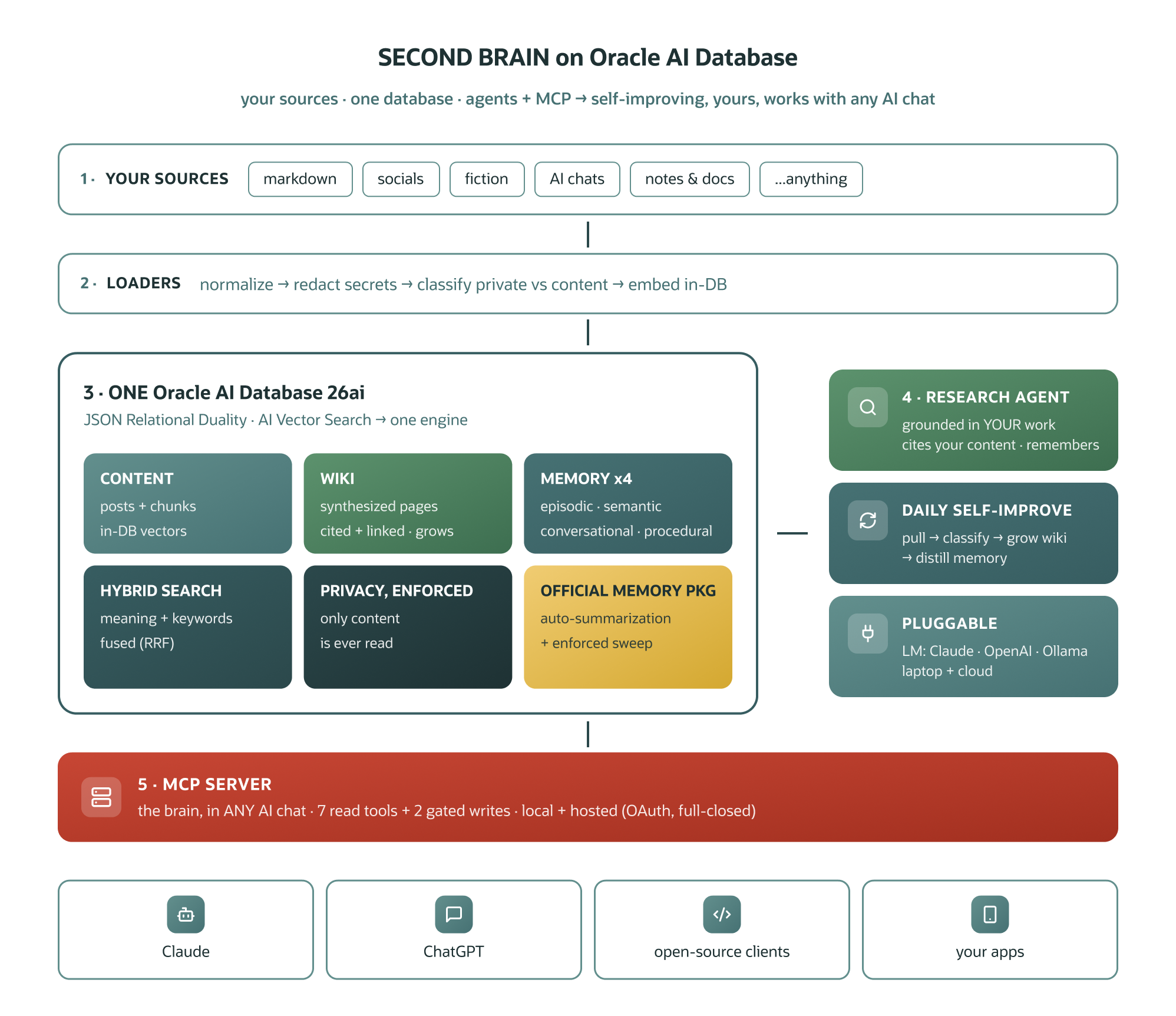
Task: Click the server icon in MCP Server banner
Action: click(101, 797)
